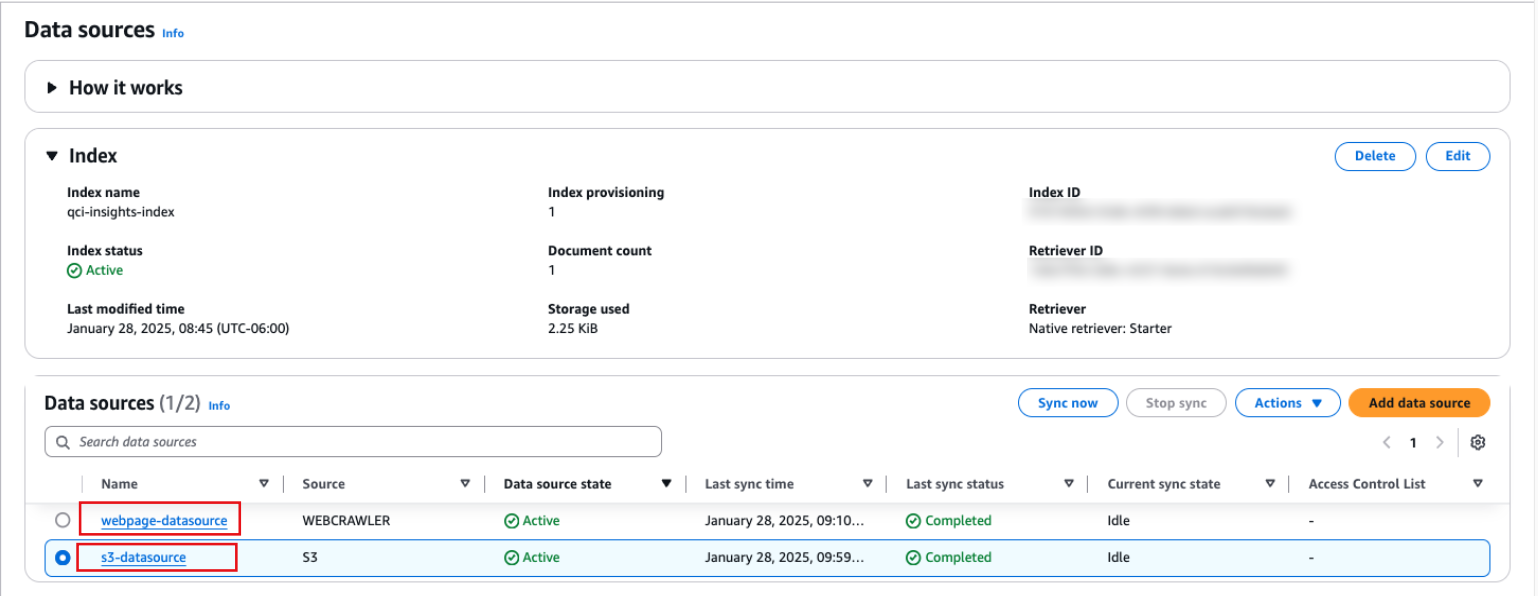Screen dimensions: 1538x596
Task: Click index name qci-insights-index
Action: click(121, 212)
